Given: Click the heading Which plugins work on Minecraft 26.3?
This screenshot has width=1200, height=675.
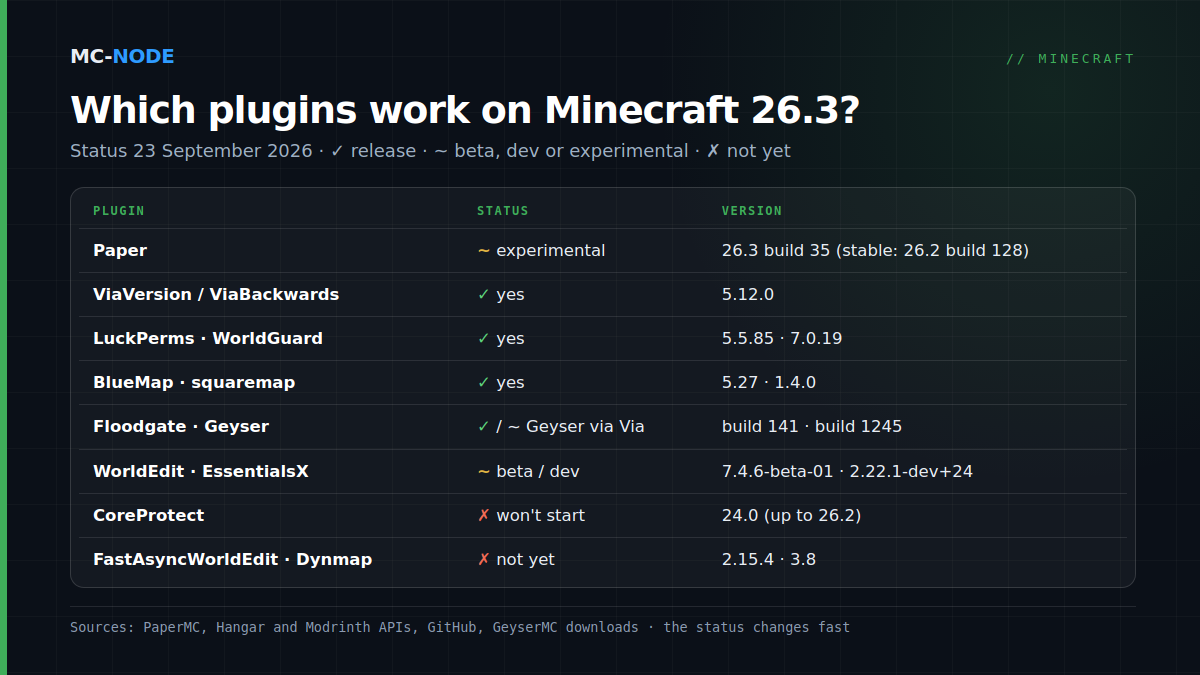Looking at the screenshot, I should tap(465, 110).
